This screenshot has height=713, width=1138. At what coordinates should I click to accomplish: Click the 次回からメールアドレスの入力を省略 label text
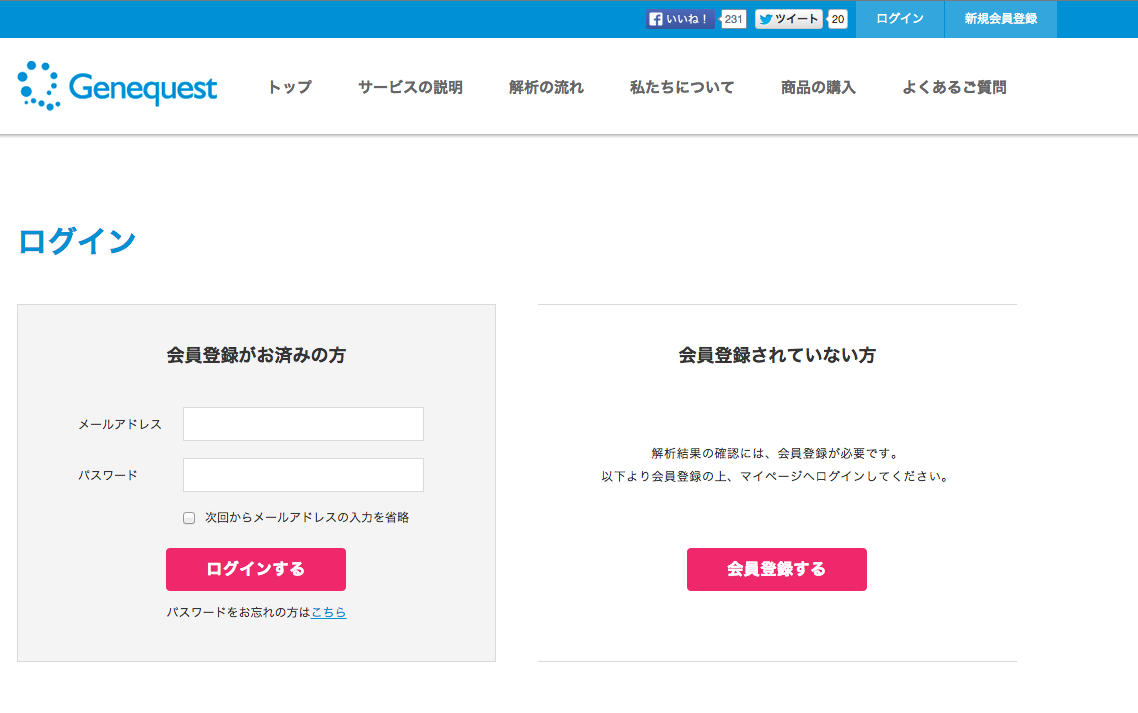tap(307, 518)
